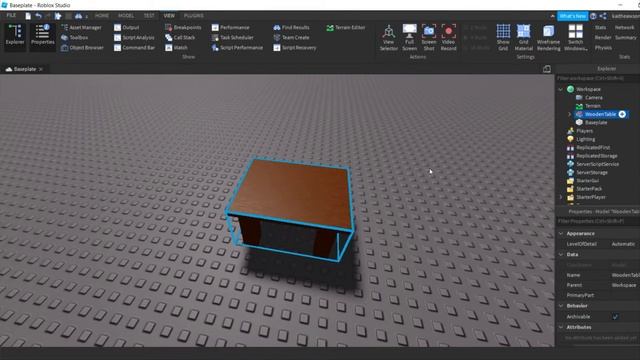Toggle the Summary stats display
The width and height of the screenshot is (640, 360).
tap(626, 38)
